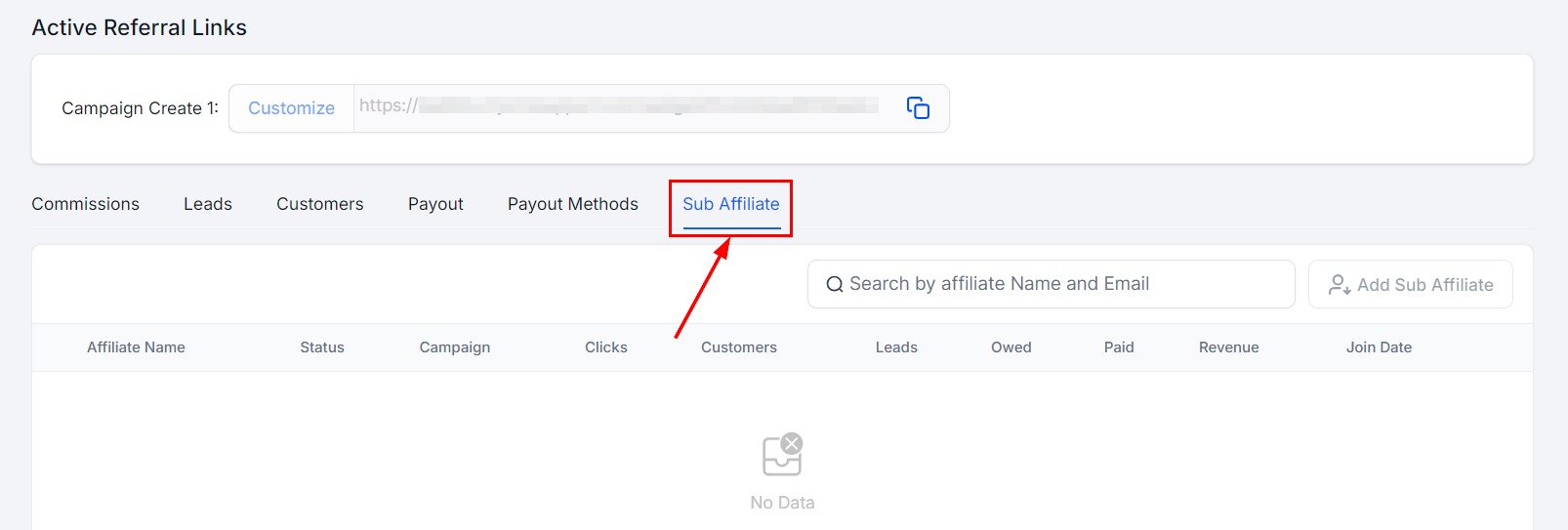Viewport: 1568px width, 530px height.
Task: Open the Commissions tab
Action: pos(85,204)
